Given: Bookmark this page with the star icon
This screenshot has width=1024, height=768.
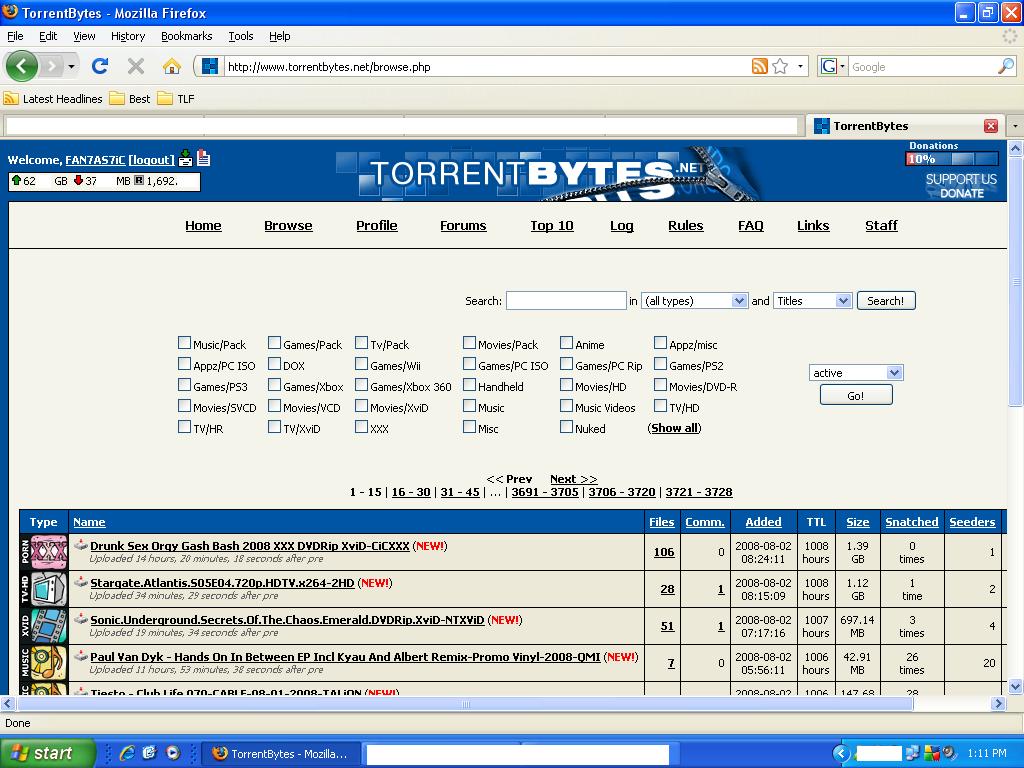Looking at the screenshot, I should [780, 66].
